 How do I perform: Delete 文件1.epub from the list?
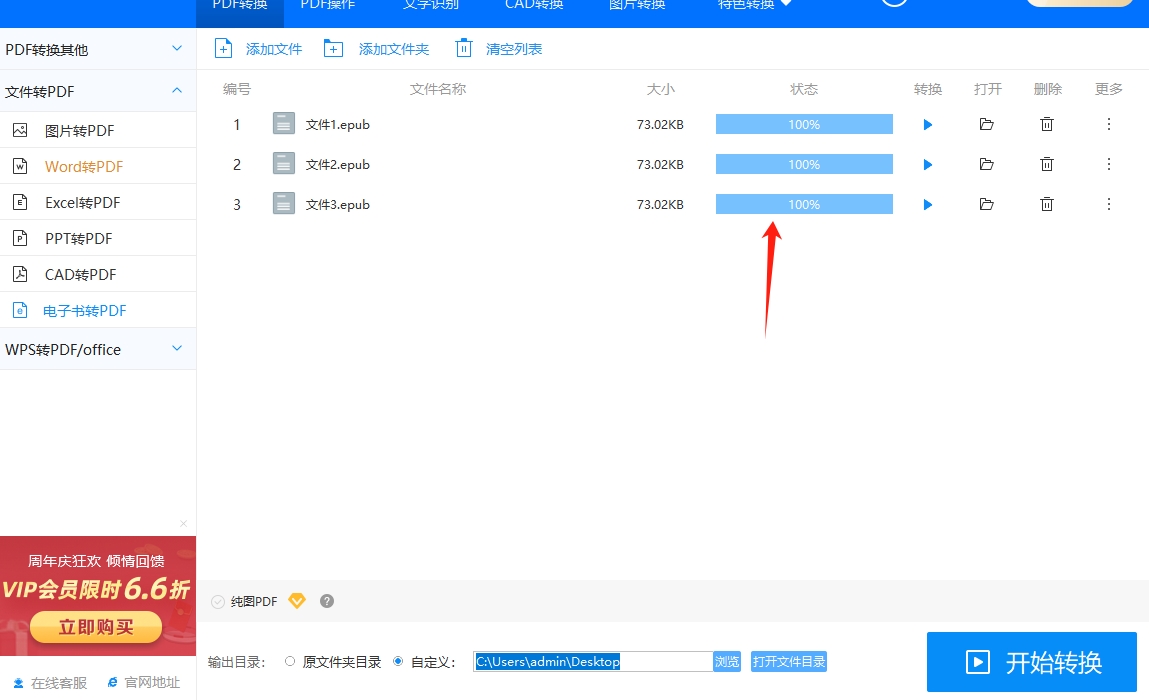(x=1047, y=124)
